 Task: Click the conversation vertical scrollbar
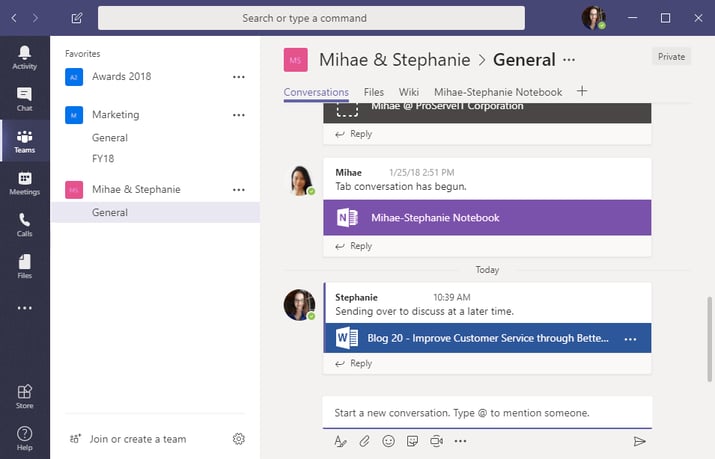click(709, 339)
